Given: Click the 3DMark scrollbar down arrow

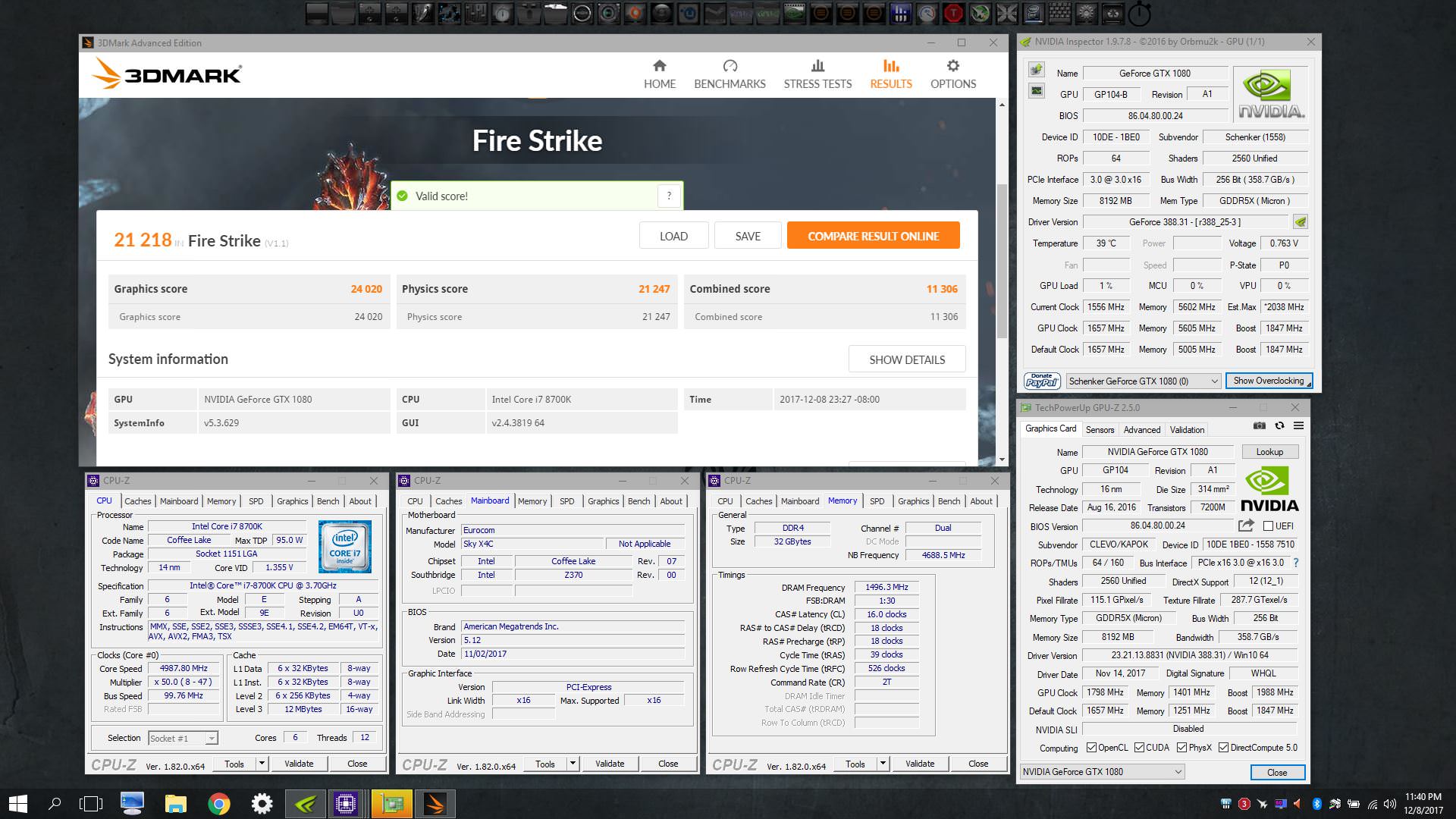Looking at the screenshot, I should point(1002,459).
